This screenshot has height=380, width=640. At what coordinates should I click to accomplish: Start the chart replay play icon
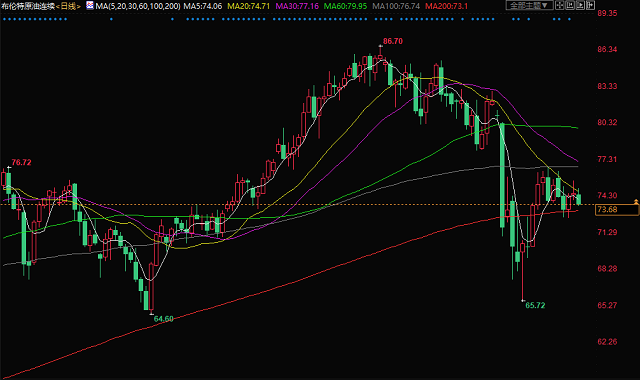point(580,5)
